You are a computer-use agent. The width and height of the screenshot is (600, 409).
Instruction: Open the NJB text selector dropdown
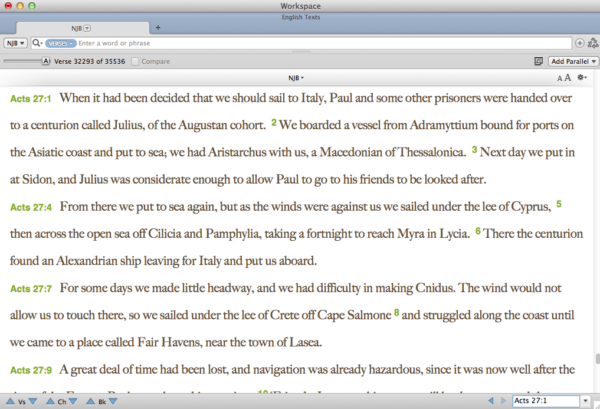[x=16, y=43]
